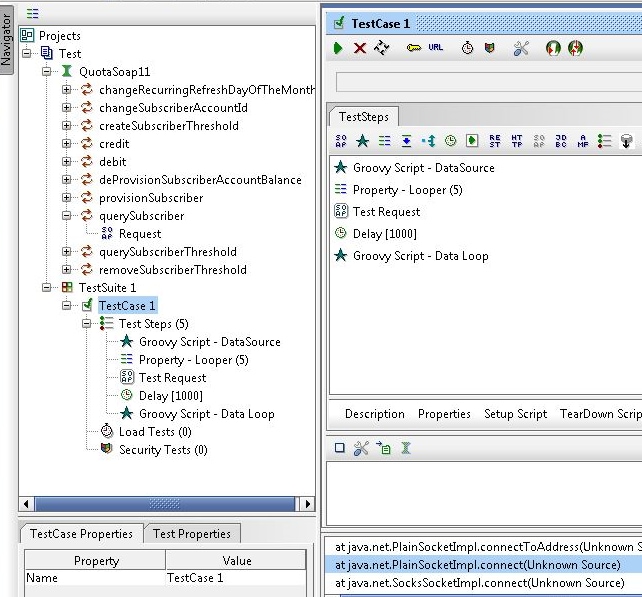The width and height of the screenshot is (642, 597).
Task: Expand the createSubscriberThreshold operation
Action: (66, 125)
